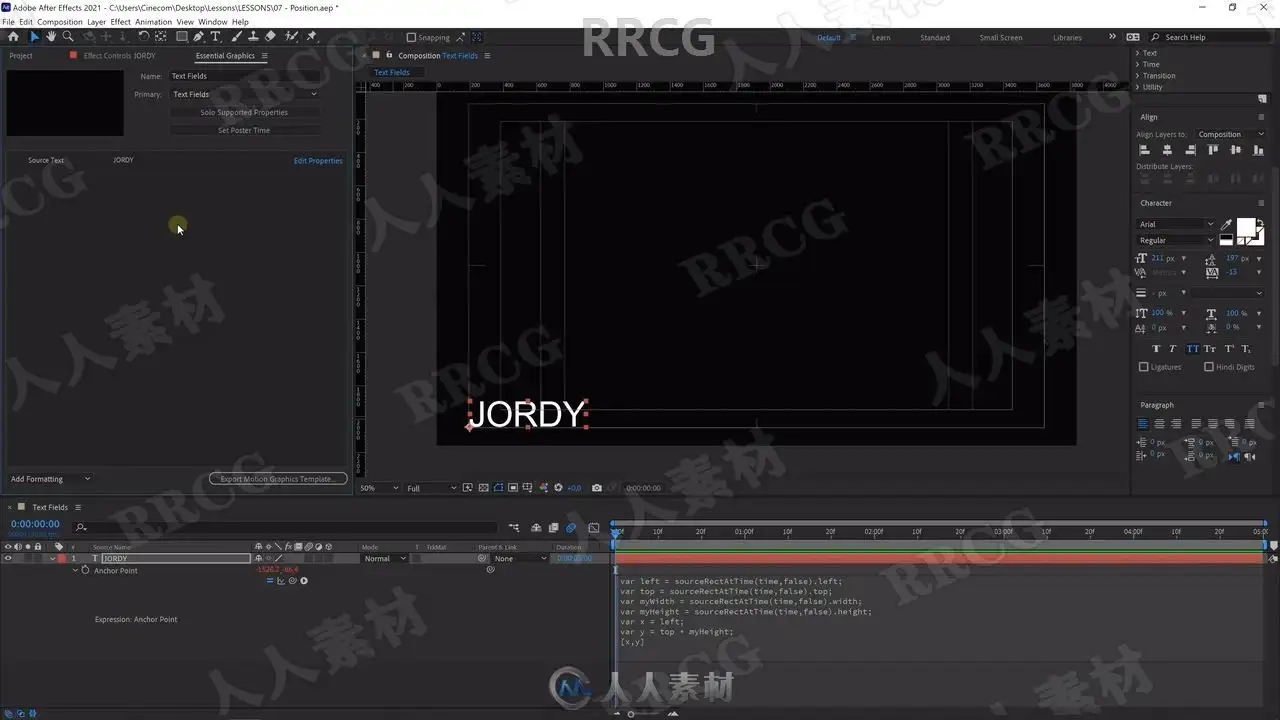Click the Selection arrow tool
This screenshot has height=720, width=1280.
[x=33, y=37]
